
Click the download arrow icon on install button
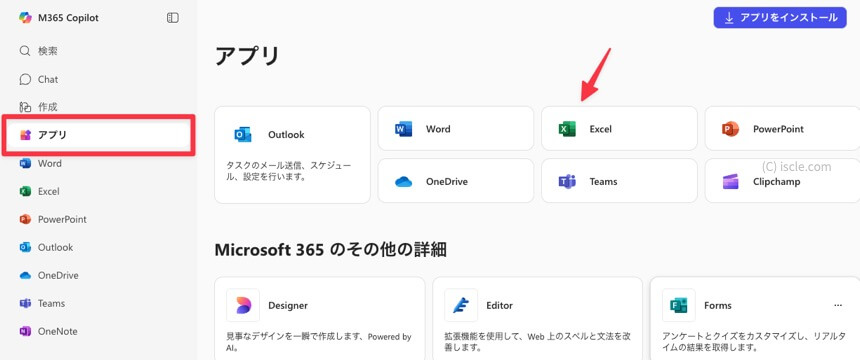pos(729,18)
